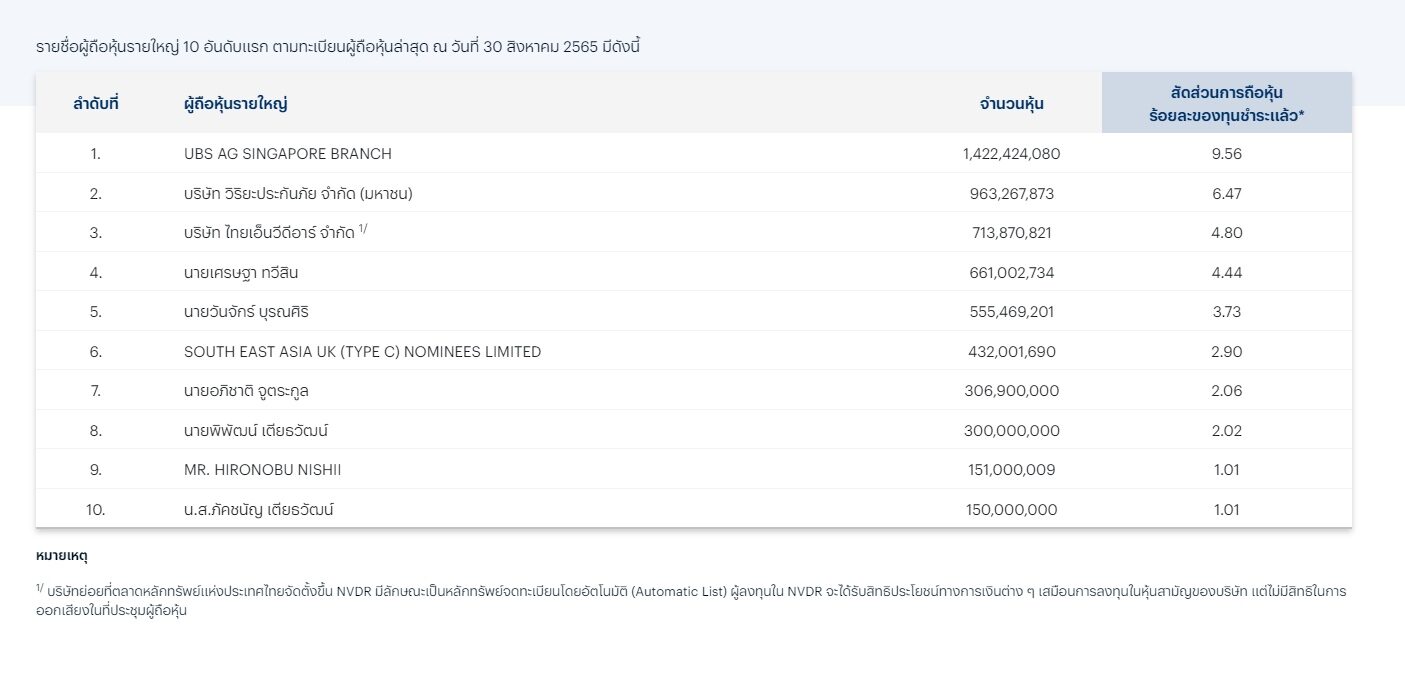Select UBS AG SINGAPORE BRANCH shareholder name
The width and height of the screenshot is (1405, 677).
(288, 154)
